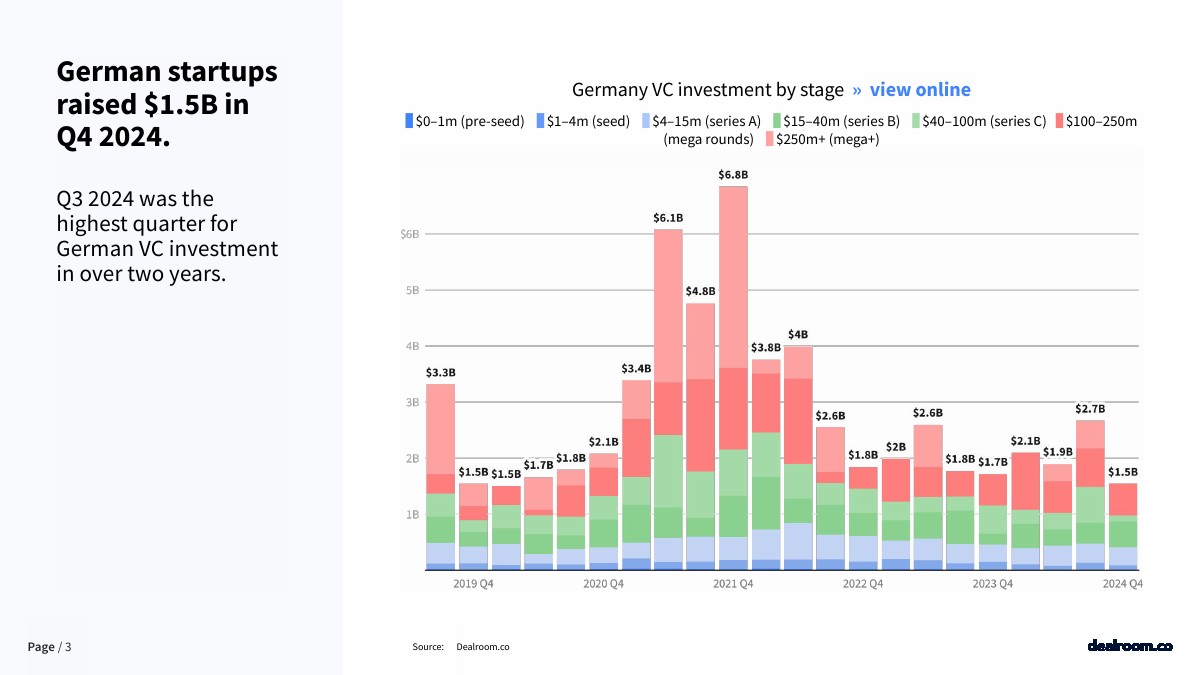
Task: Click the $250m+ (mega+) legend swatch
Action: pyautogui.click(x=770, y=140)
